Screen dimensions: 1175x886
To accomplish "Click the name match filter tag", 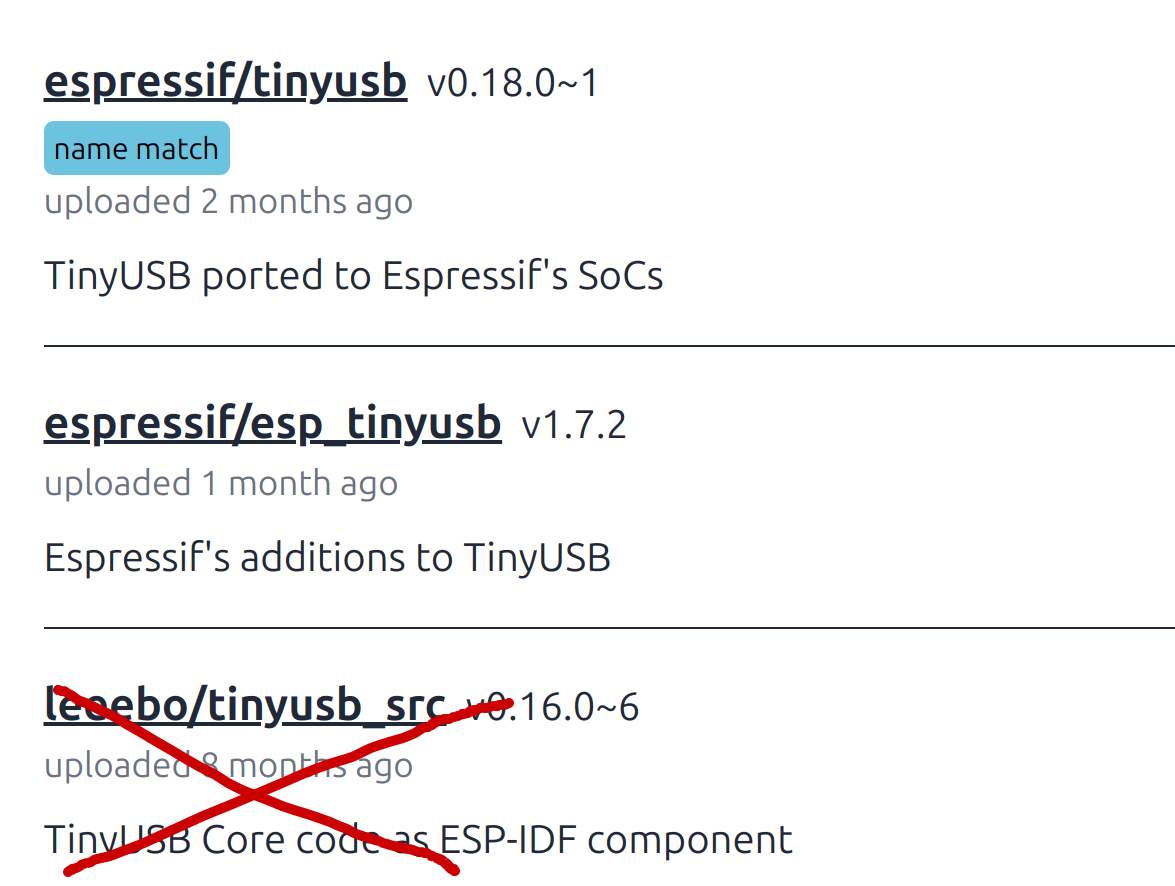I will click(x=136, y=147).
